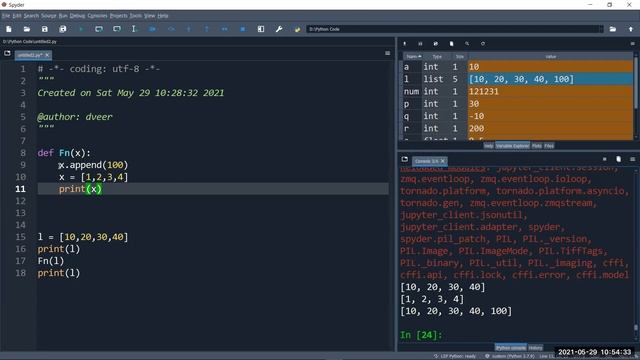Sort variables by the Type column
The image size is (640, 360).
[437, 56]
